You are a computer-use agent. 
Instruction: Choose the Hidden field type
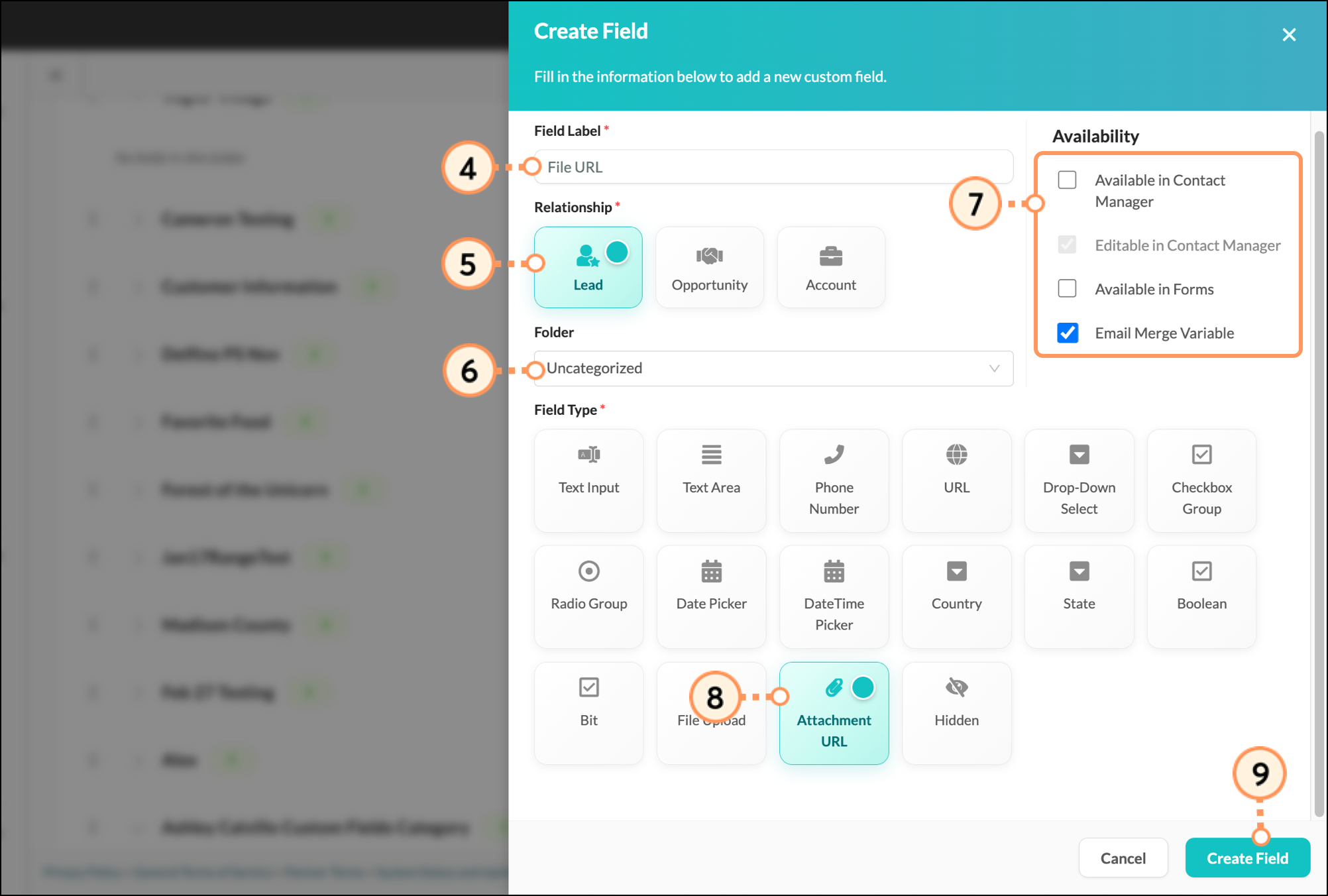point(956,713)
